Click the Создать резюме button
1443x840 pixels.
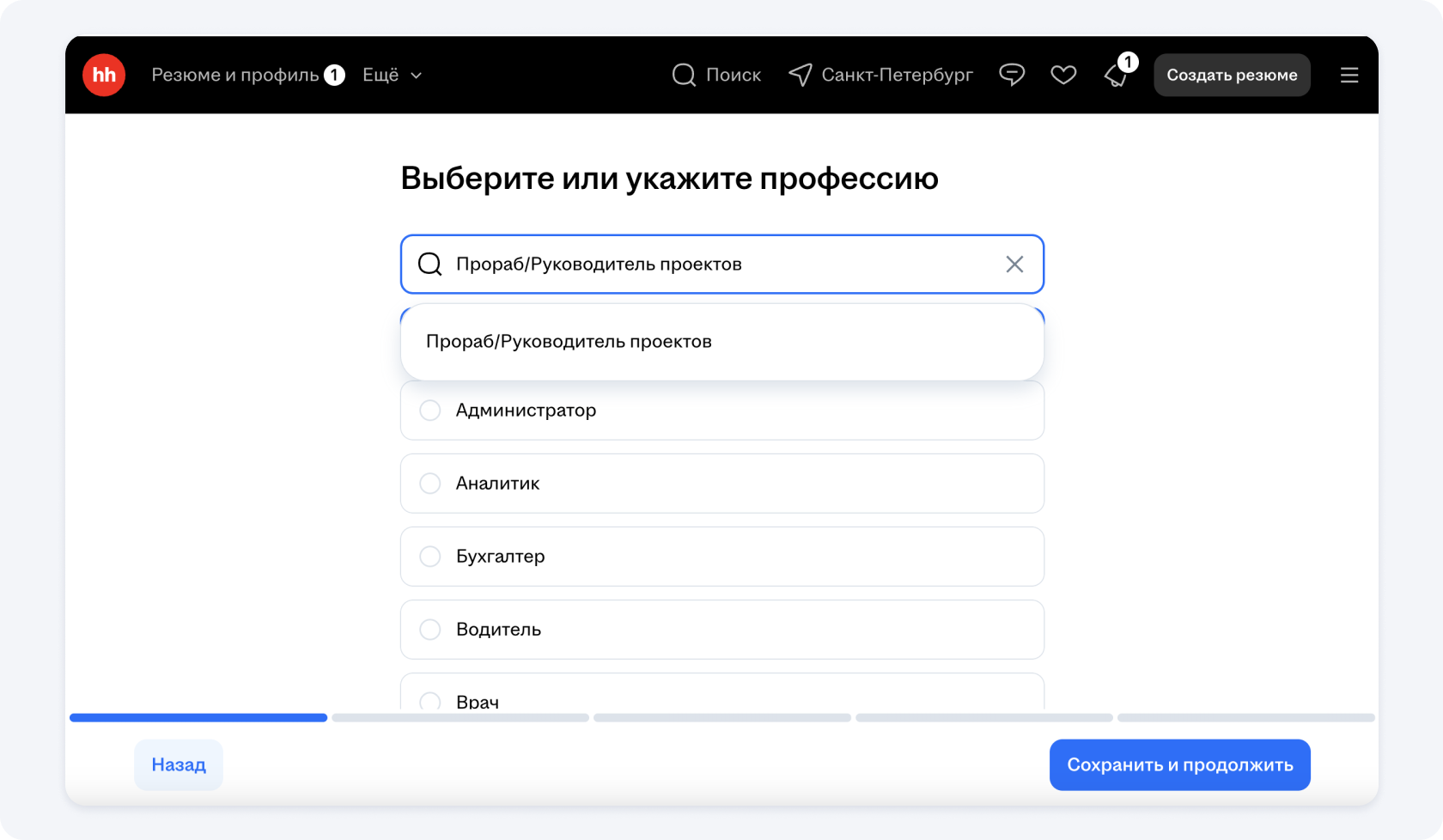[1231, 75]
